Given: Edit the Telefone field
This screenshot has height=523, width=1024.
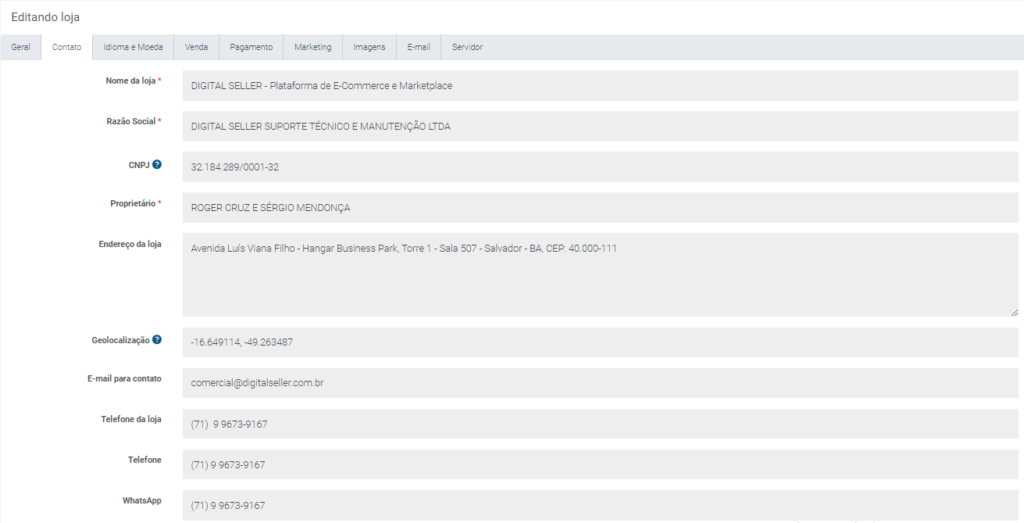Looking at the screenshot, I should coord(600,464).
